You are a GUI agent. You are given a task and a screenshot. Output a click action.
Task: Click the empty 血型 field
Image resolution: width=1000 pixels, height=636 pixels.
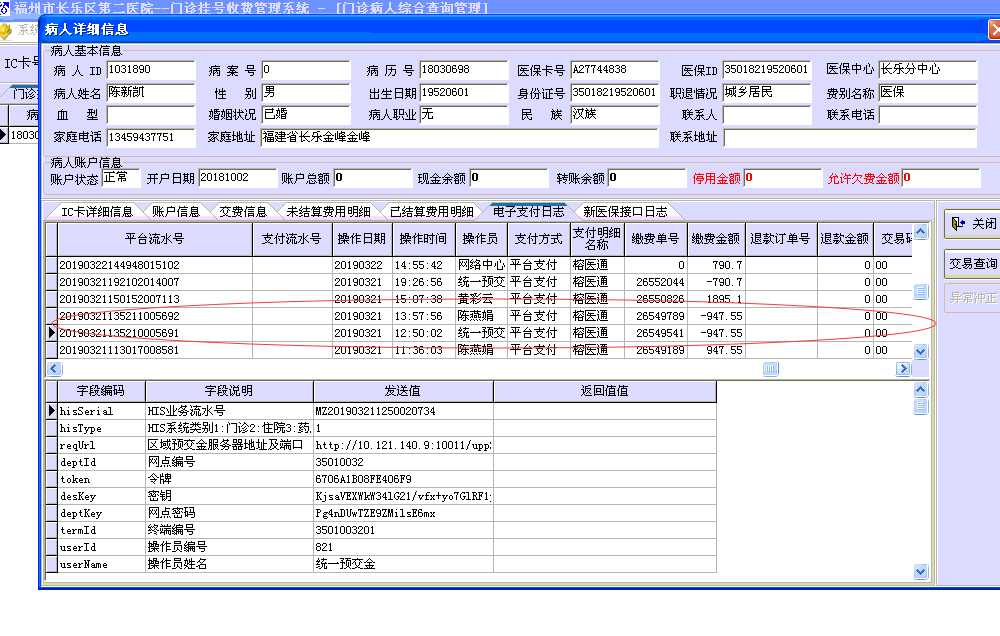[151, 115]
